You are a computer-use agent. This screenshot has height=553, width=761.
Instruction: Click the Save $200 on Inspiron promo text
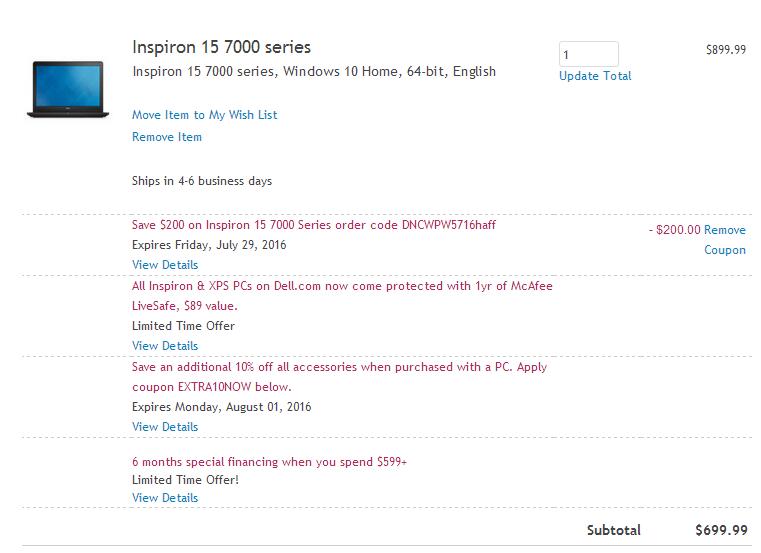click(314, 225)
